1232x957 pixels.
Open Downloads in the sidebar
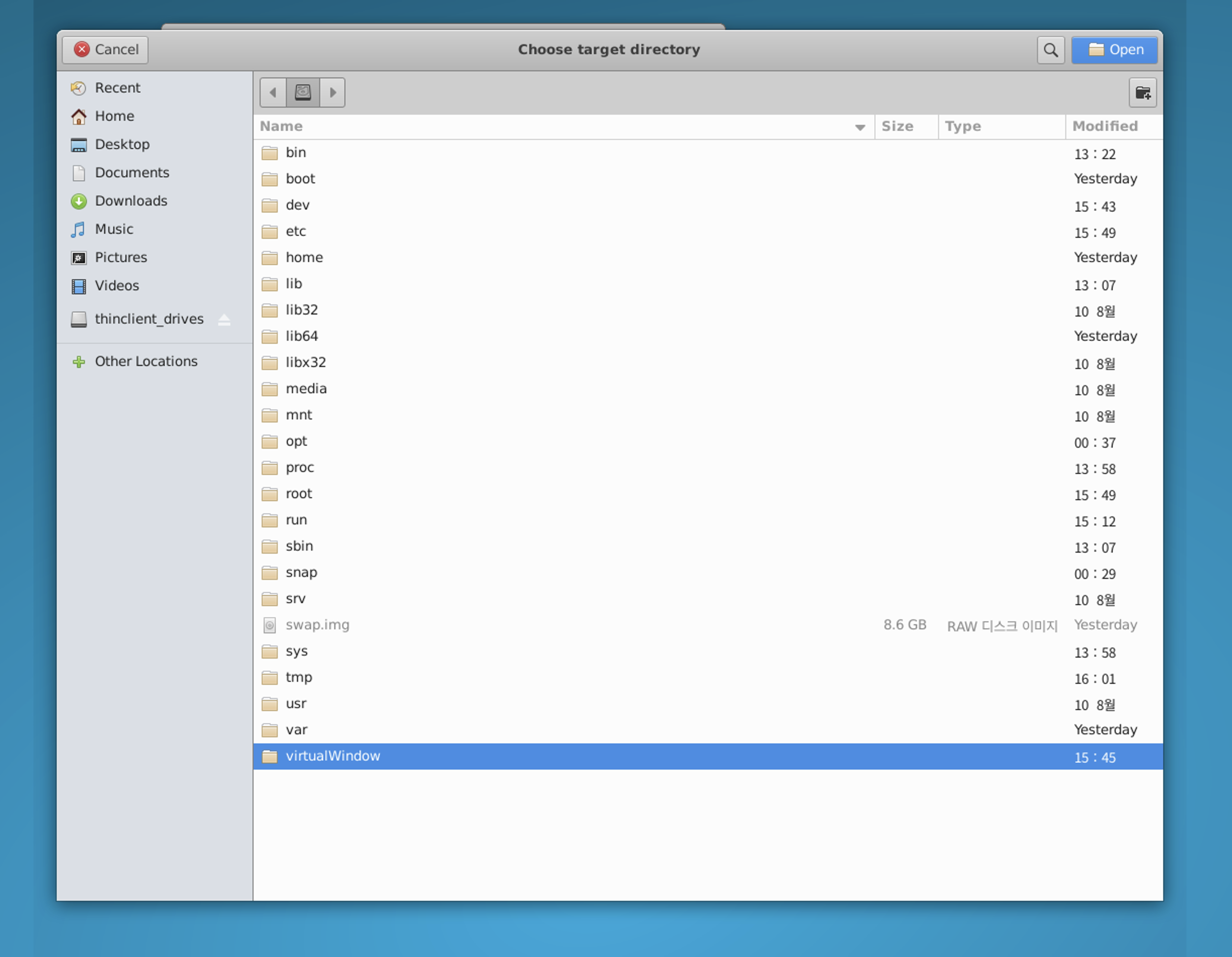130,201
